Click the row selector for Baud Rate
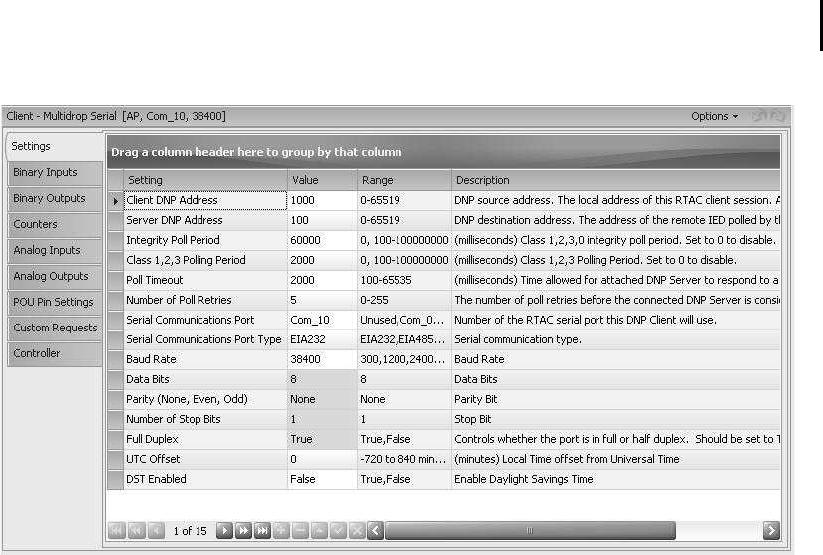 click(x=115, y=360)
